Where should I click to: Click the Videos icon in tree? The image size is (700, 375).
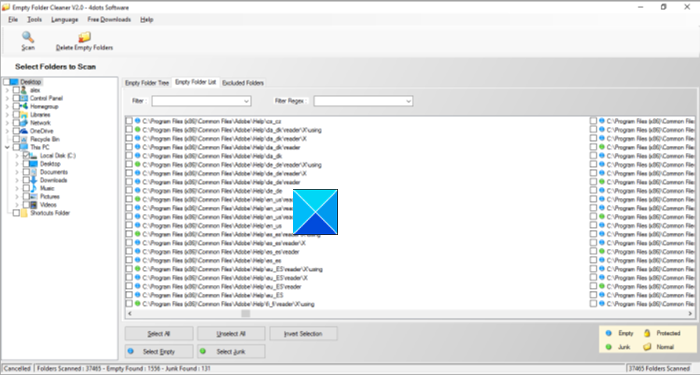33,204
